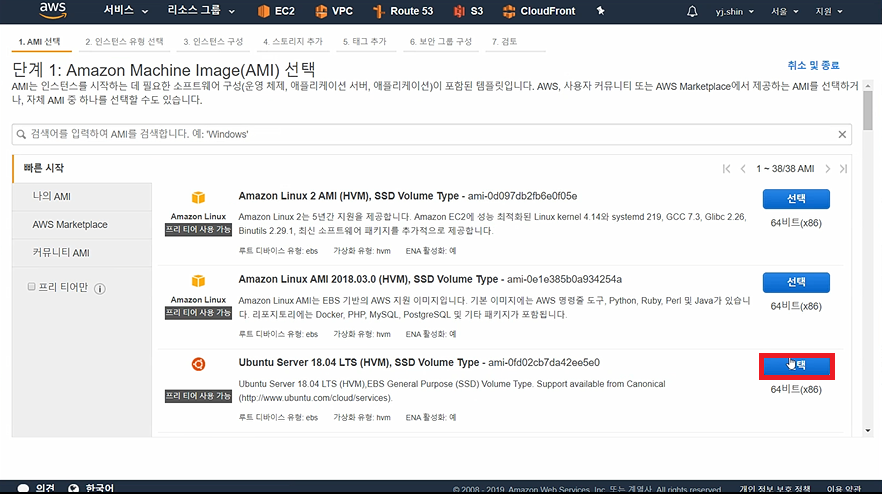
Task: Select the 3. 인스턴스 구성 tab
Action: 213,42
